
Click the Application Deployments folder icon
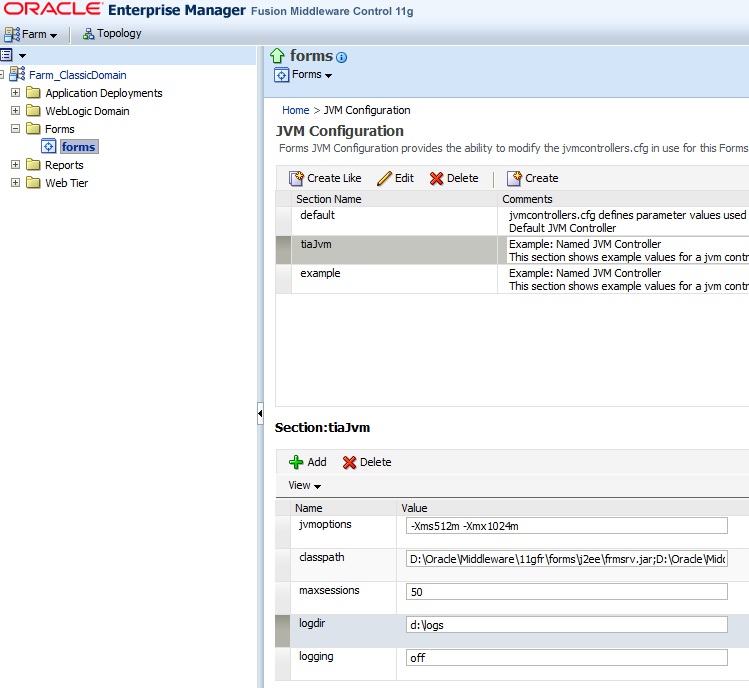click(x=33, y=92)
